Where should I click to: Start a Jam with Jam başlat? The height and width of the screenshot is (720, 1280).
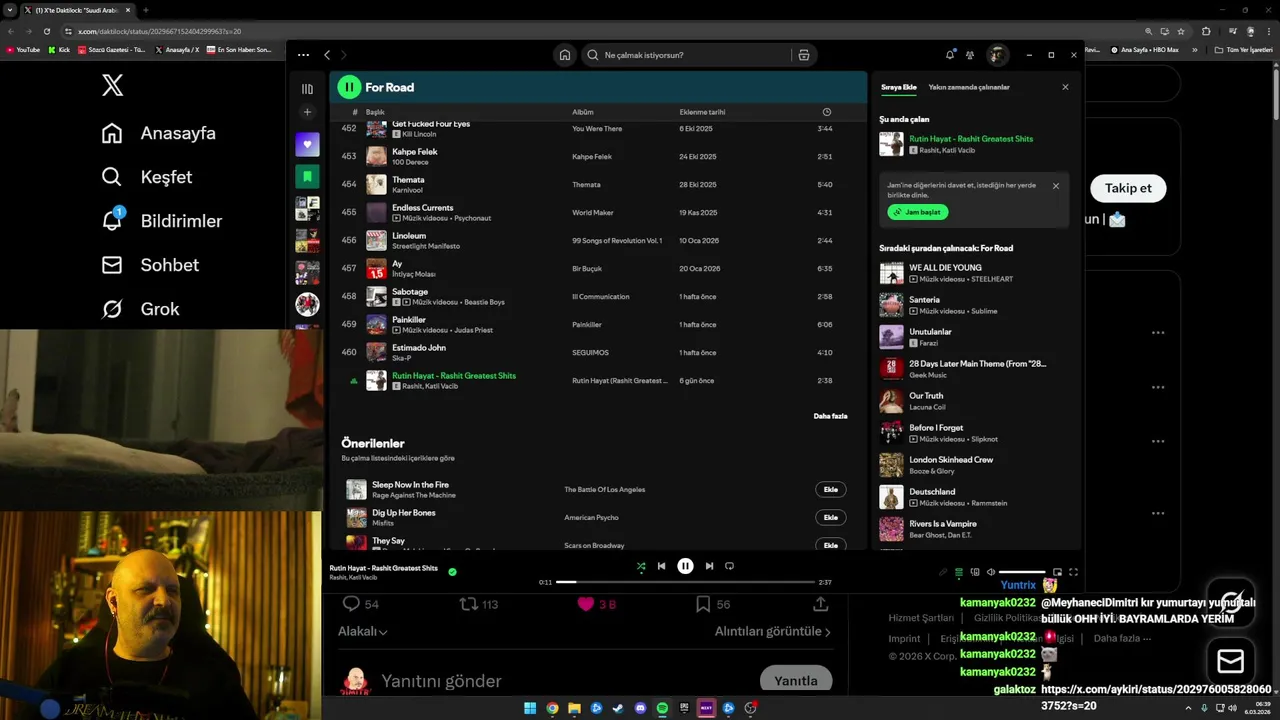917,212
